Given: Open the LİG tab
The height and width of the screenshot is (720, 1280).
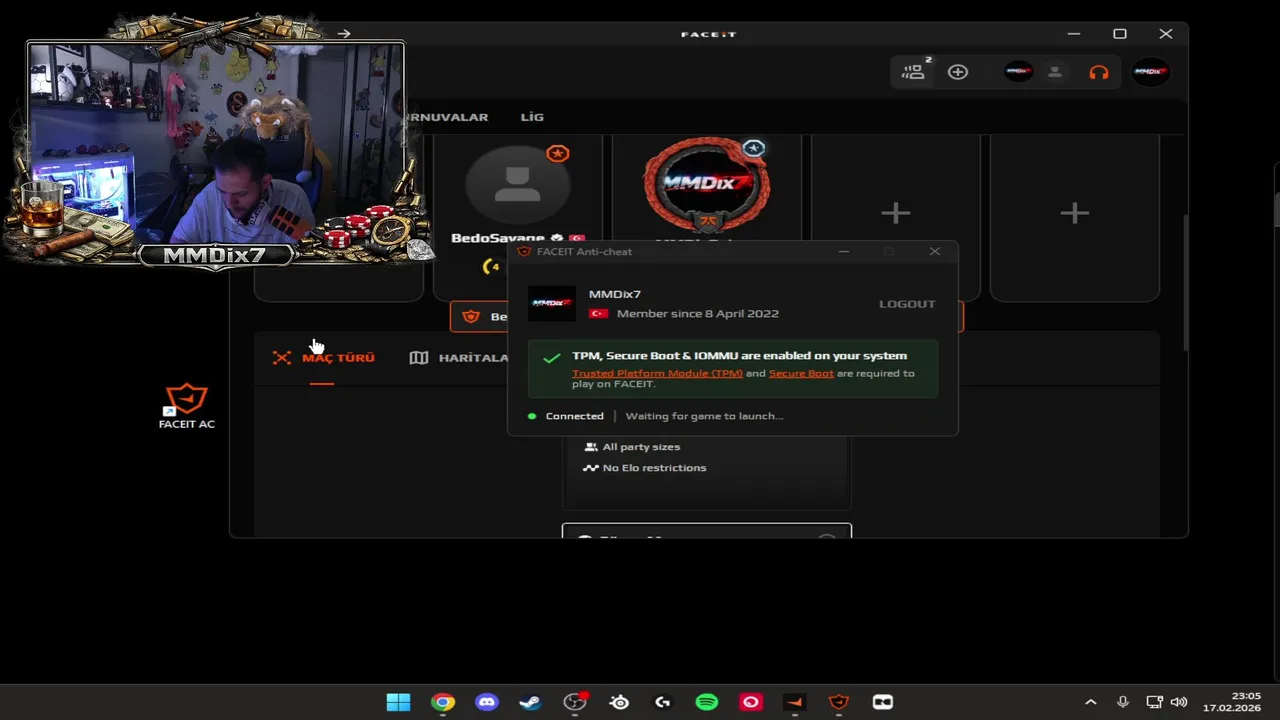Looking at the screenshot, I should [532, 117].
